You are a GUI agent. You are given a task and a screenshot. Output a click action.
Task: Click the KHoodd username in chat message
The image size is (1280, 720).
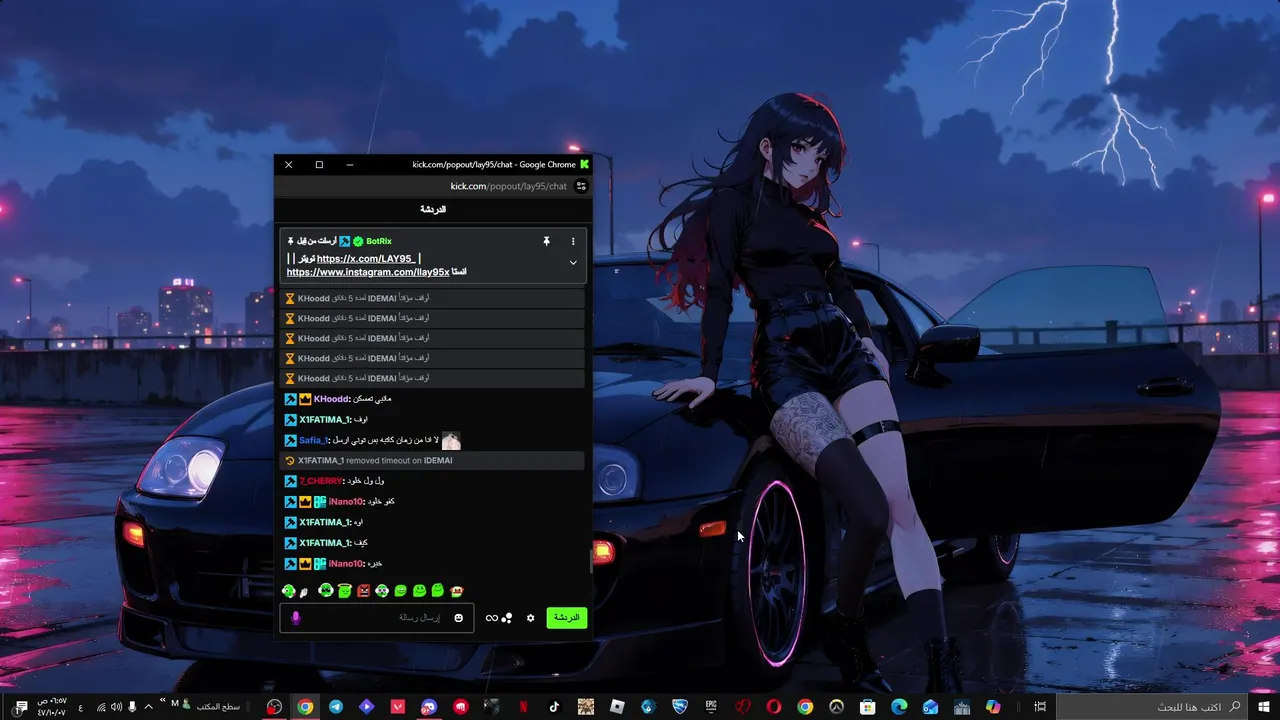[332, 399]
